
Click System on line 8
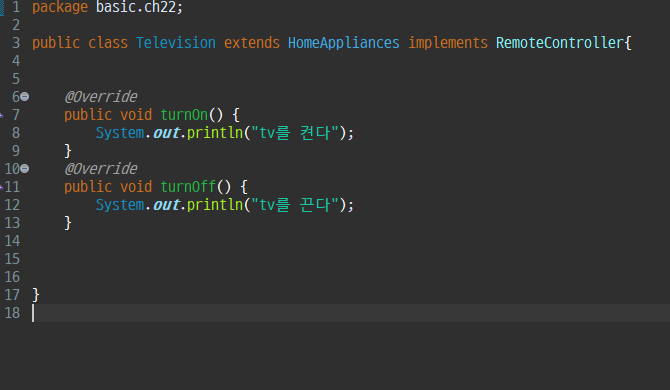[120, 133]
